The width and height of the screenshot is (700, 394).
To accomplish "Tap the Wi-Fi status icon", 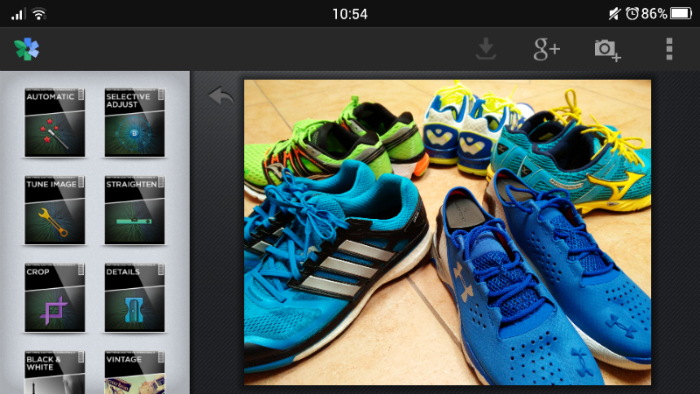I will (39, 14).
